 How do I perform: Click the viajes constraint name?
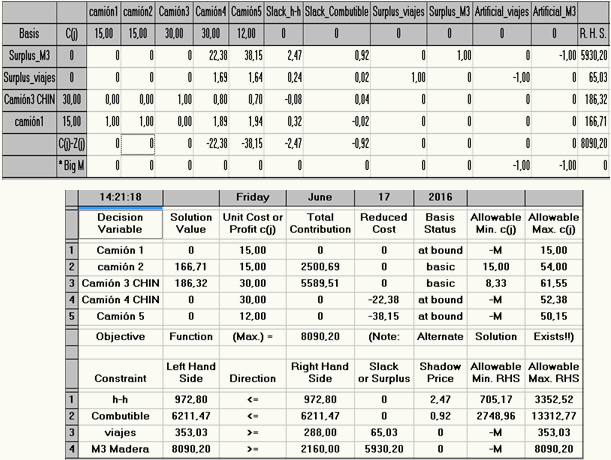pyautogui.click(x=120, y=433)
